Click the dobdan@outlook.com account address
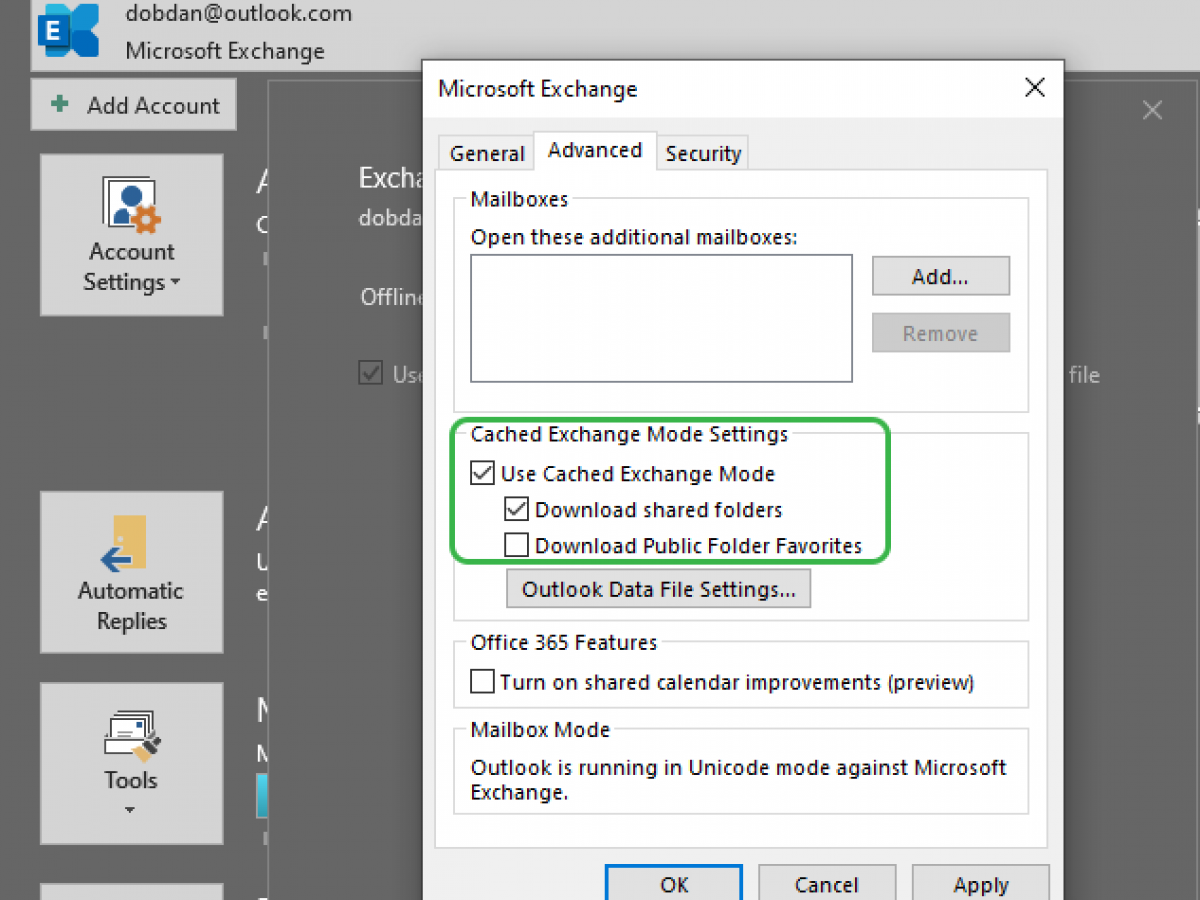This screenshot has width=1200, height=900. coord(239,13)
